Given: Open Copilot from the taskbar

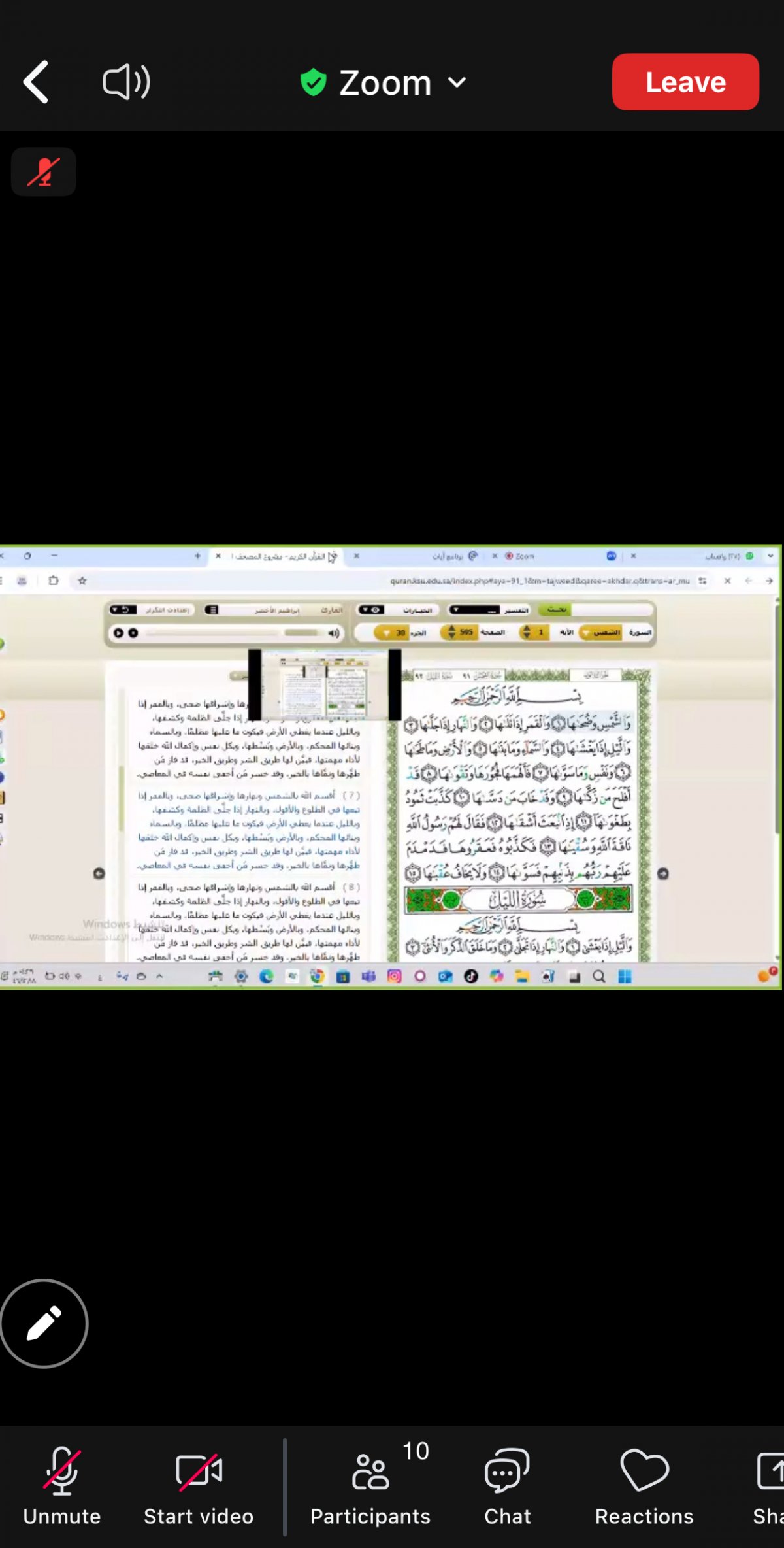Looking at the screenshot, I should click(x=497, y=977).
